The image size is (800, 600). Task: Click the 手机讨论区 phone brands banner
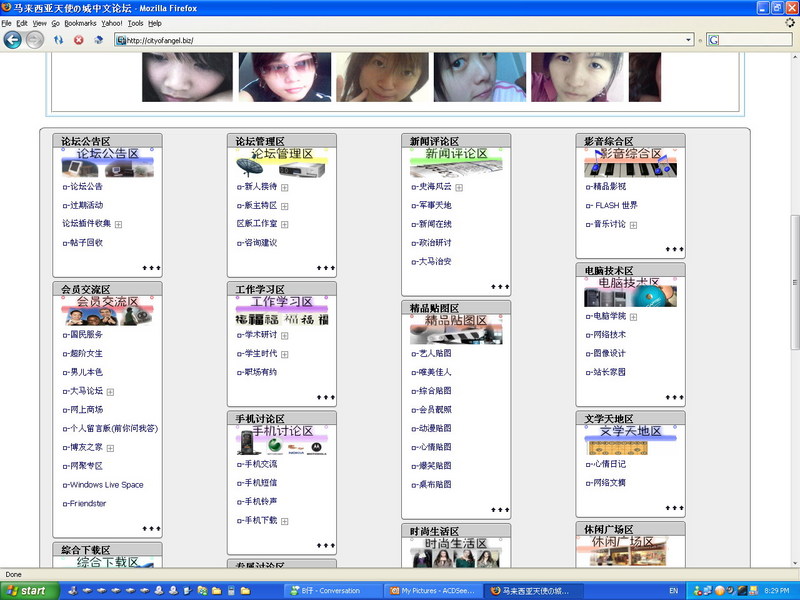(x=282, y=440)
